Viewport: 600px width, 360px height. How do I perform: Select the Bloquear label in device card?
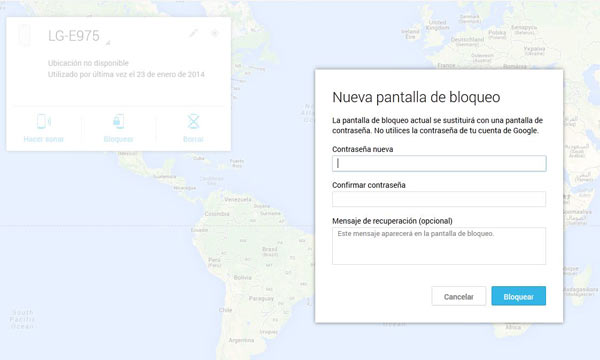pos(118,139)
